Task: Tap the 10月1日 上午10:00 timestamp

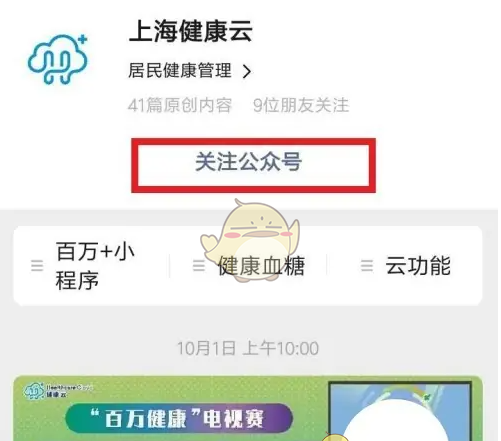Action: pos(248,349)
